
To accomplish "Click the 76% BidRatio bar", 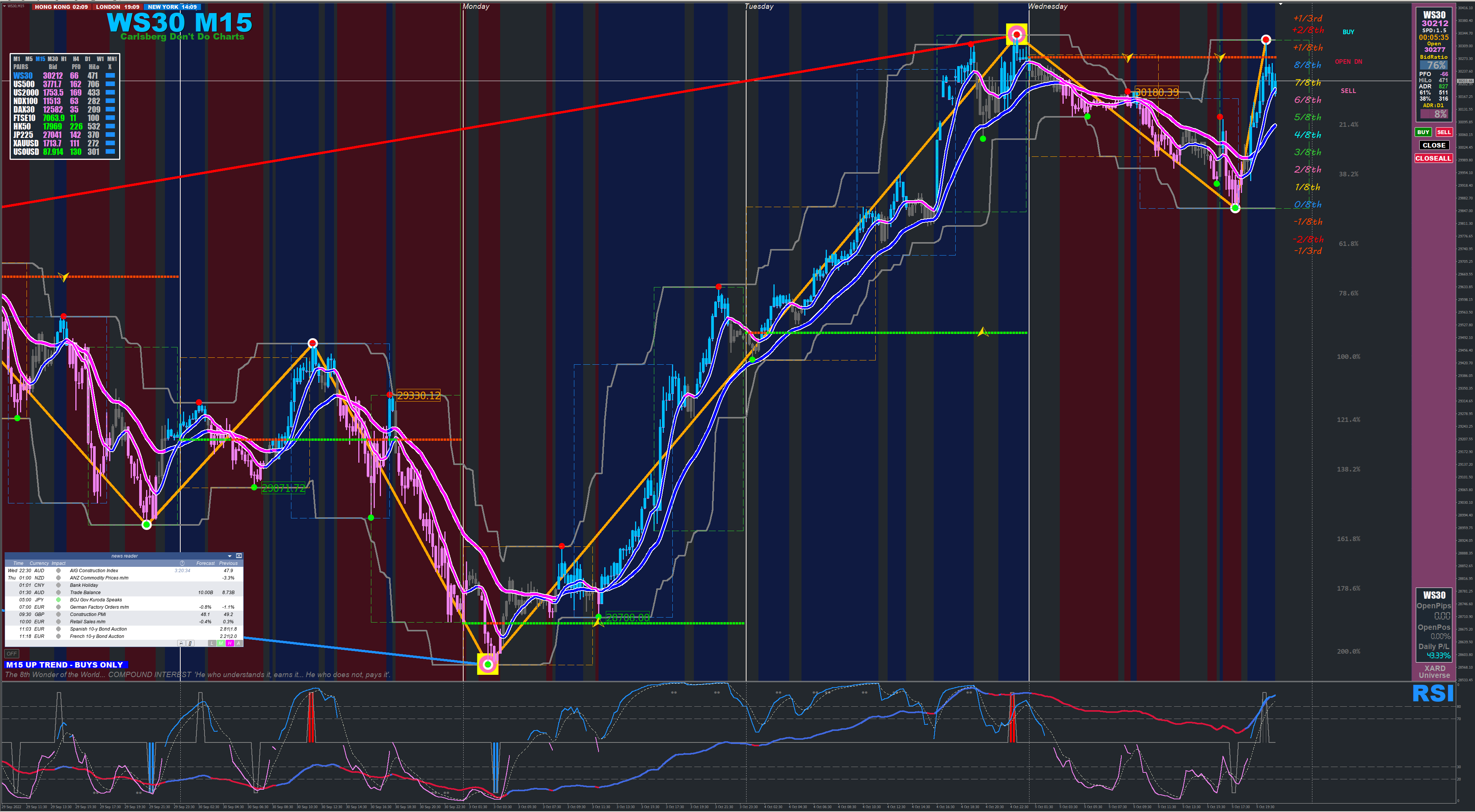I will (1433, 65).
